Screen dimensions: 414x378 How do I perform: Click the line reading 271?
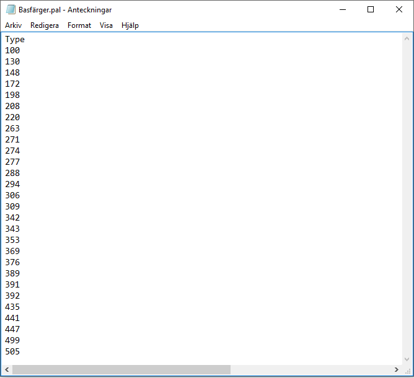(12, 140)
